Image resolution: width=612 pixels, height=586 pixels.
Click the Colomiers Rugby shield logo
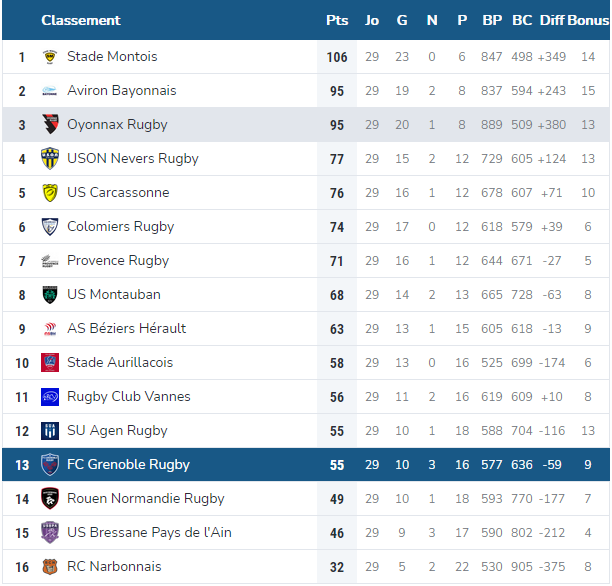click(x=50, y=226)
